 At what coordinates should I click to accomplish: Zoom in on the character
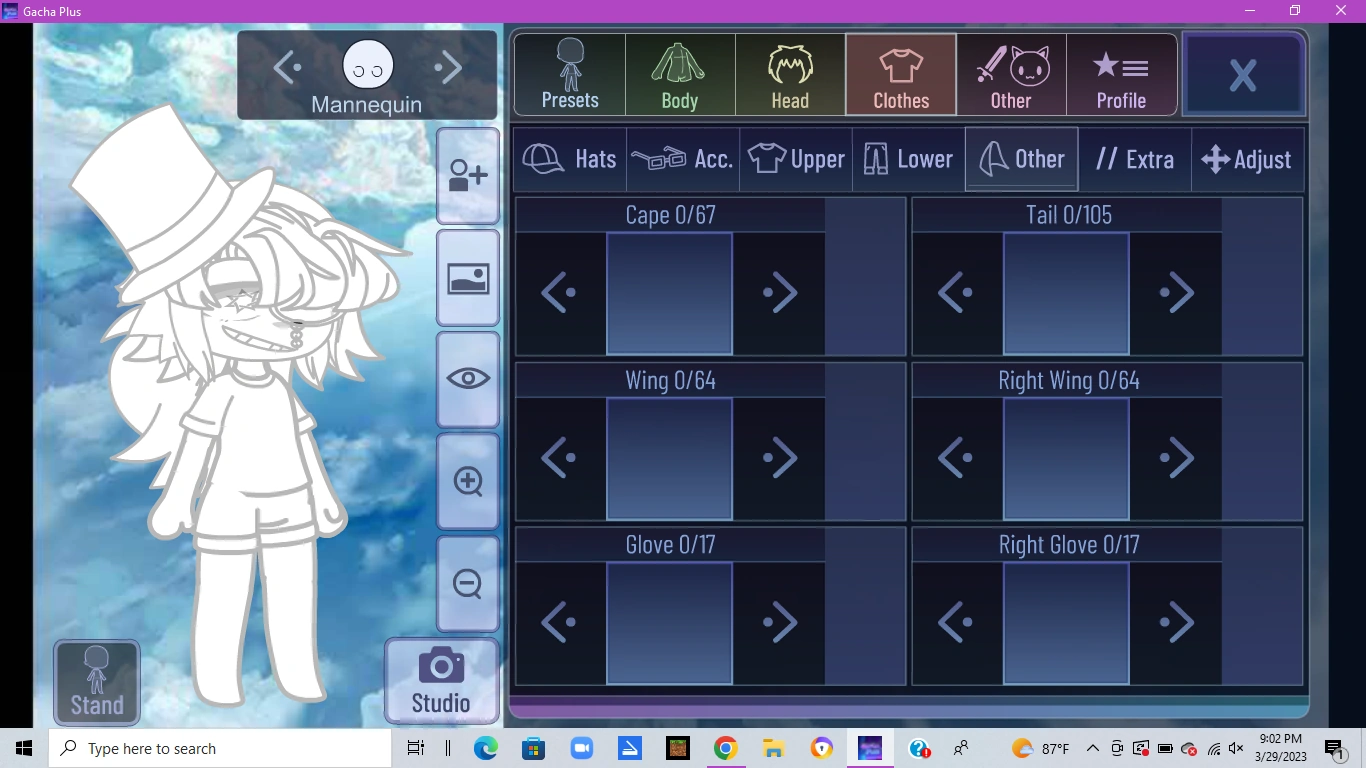click(x=467, y=481)
